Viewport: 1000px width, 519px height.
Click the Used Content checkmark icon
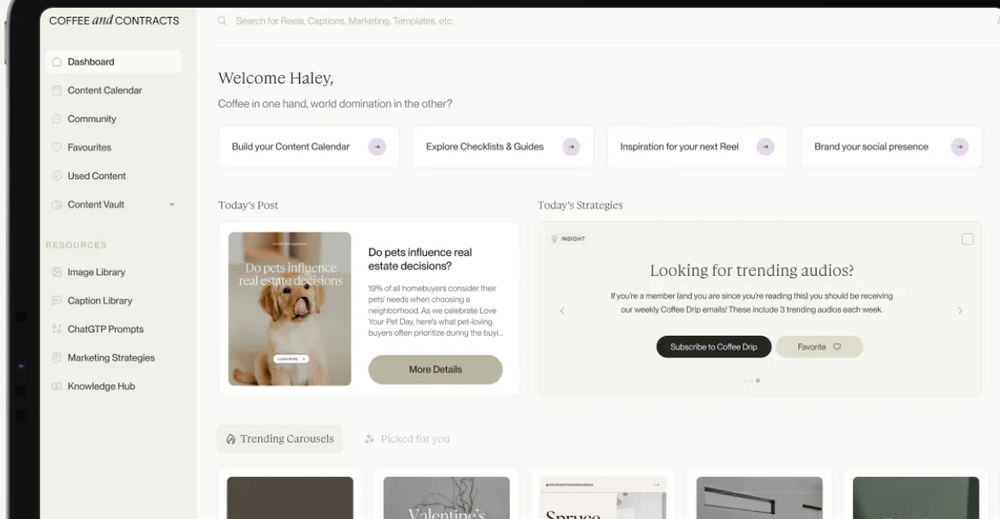[57, 176]
